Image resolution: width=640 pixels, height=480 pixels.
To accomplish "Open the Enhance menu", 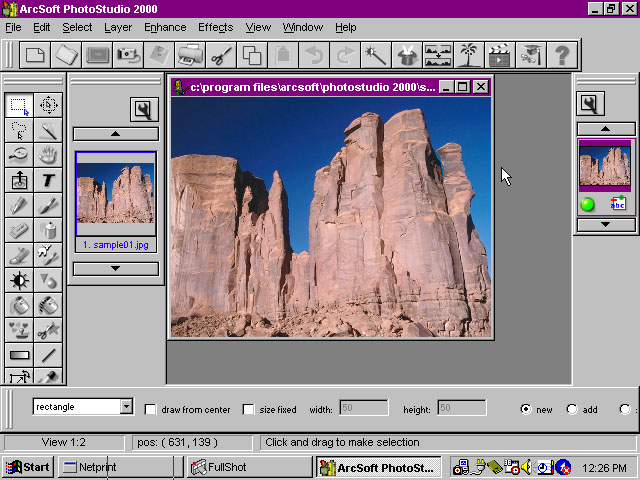I will pyautogui.click(x=164, y=27).
